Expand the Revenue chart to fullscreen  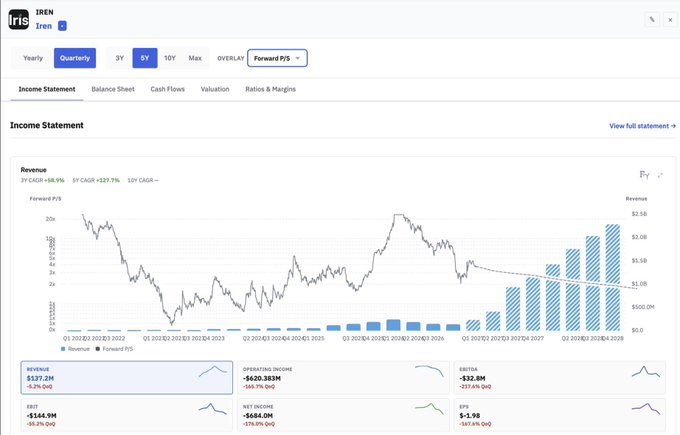(x=660, y=175)
